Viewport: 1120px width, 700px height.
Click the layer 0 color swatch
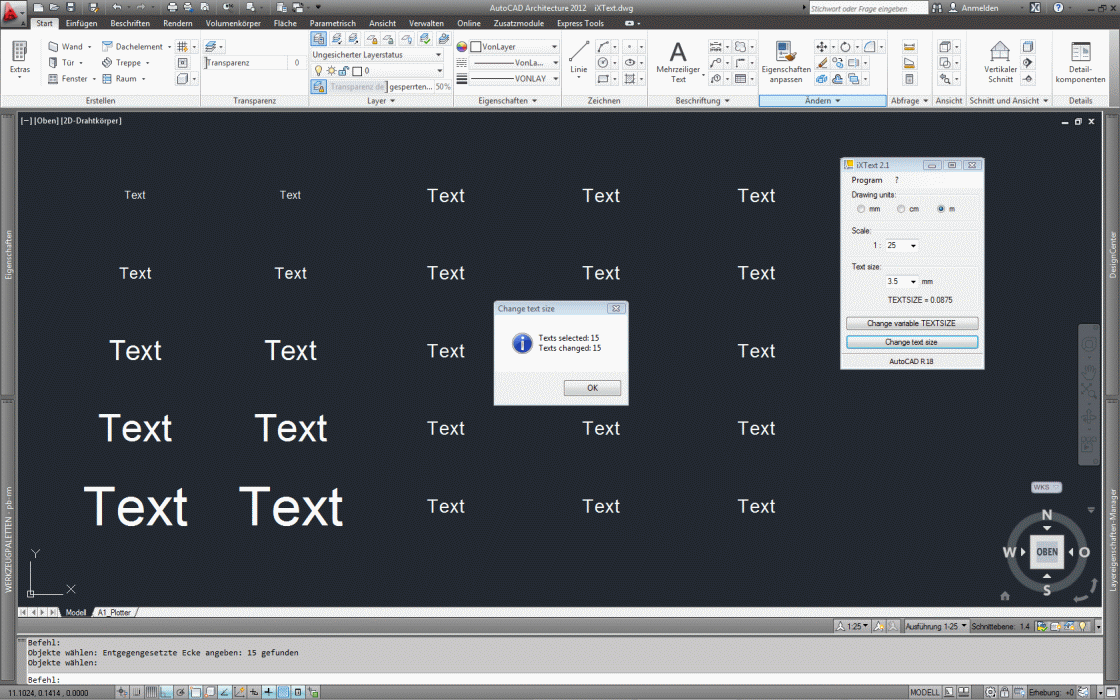(x=357, y=71)
